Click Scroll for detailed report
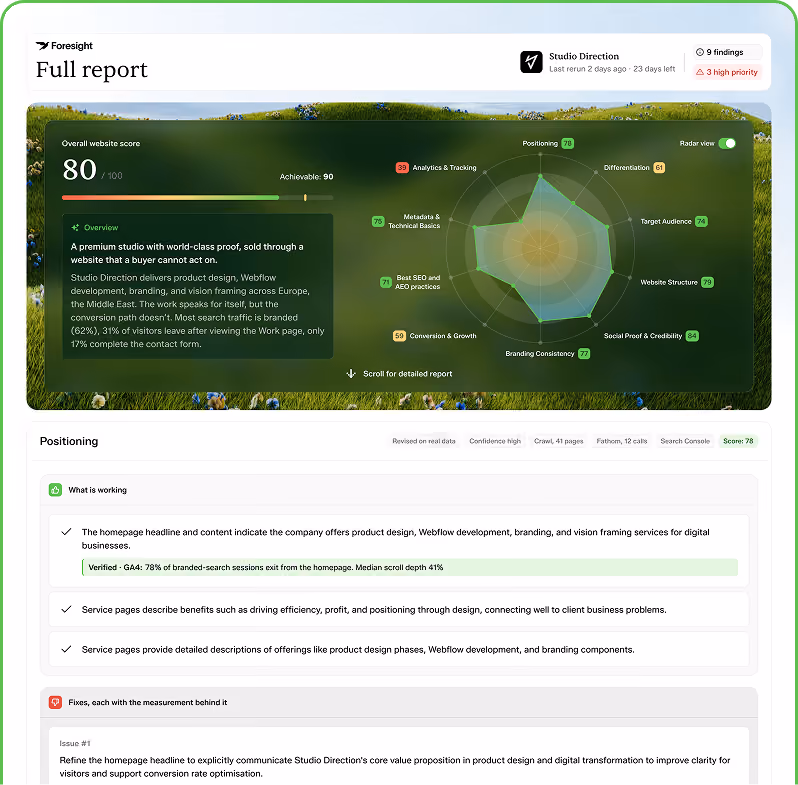 click(x=408, y=374)
